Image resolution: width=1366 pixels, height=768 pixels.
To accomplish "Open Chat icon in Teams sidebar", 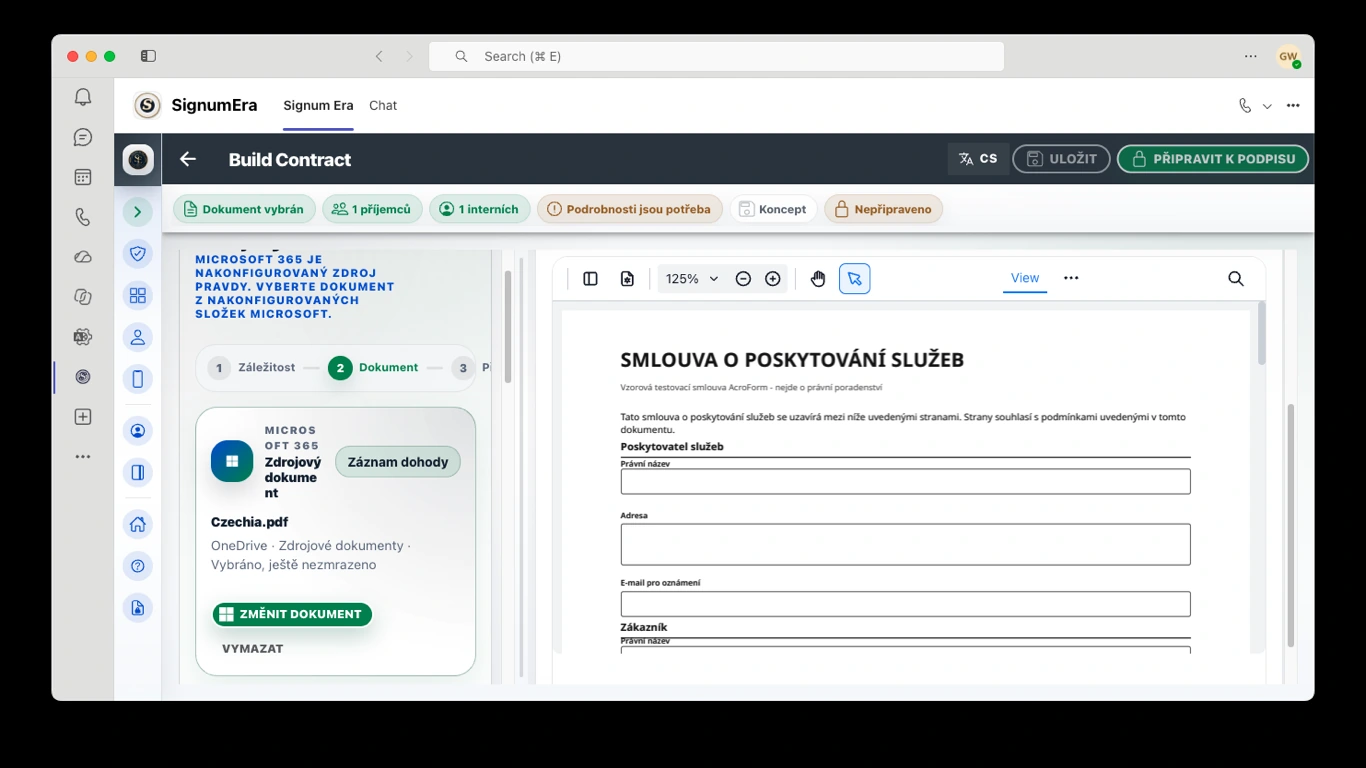I will 83,137.
